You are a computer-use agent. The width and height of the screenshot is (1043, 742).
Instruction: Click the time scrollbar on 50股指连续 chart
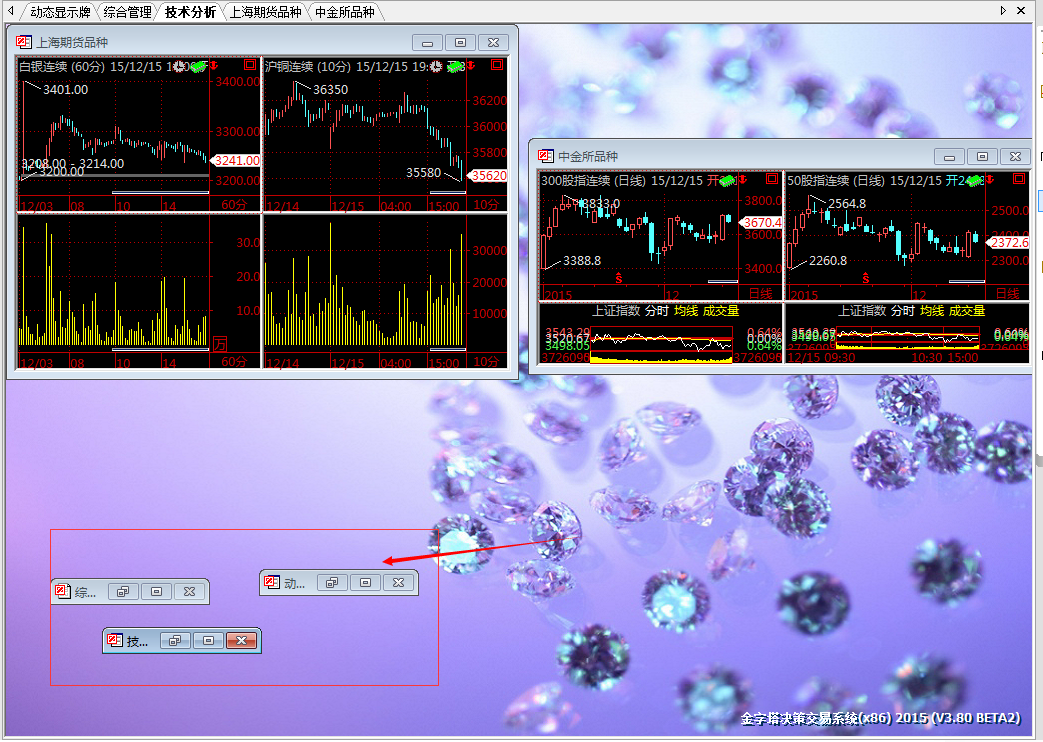click(x=967, y=281)
